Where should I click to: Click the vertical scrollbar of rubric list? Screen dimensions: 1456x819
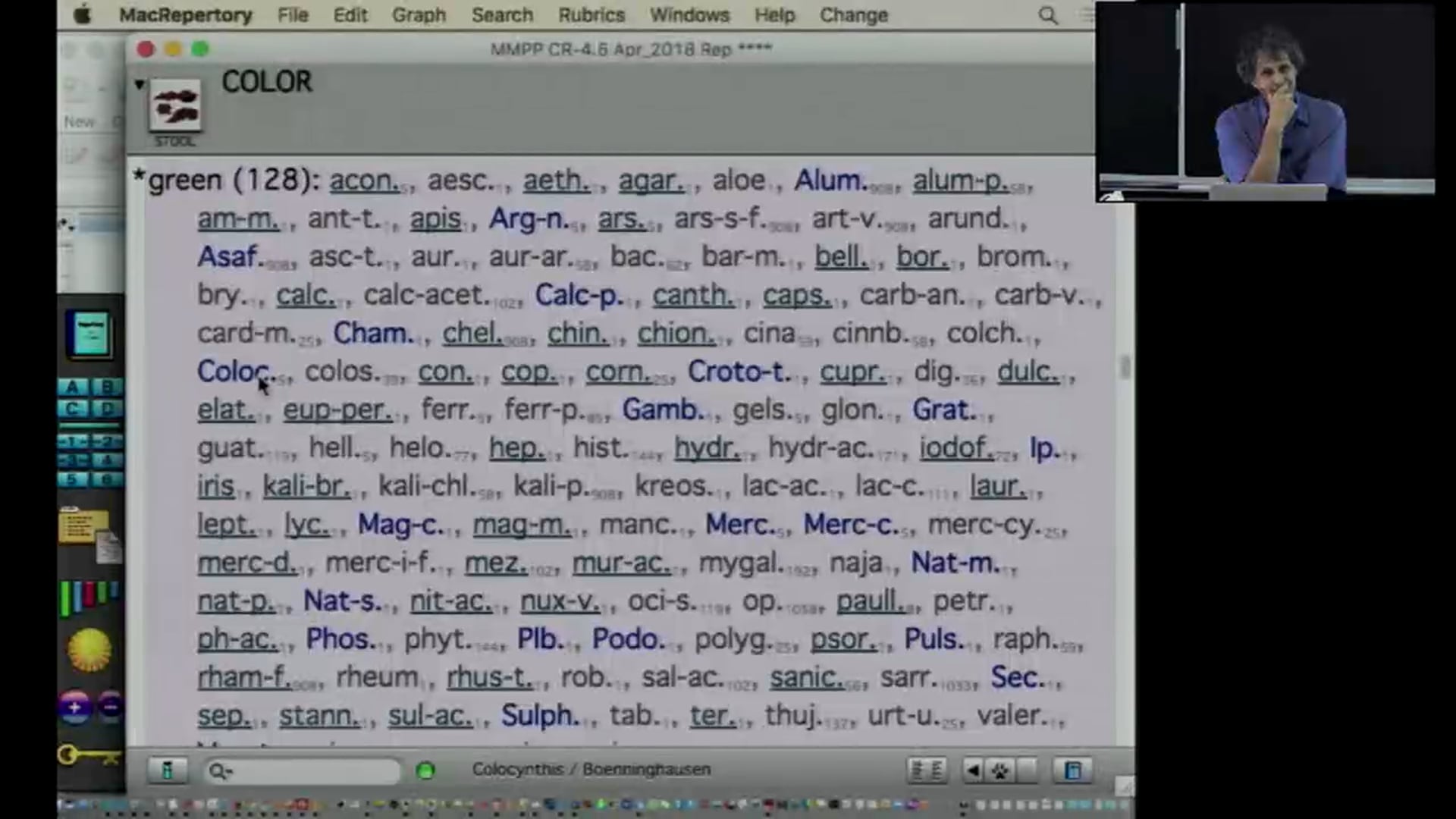tap(1125, 368)
